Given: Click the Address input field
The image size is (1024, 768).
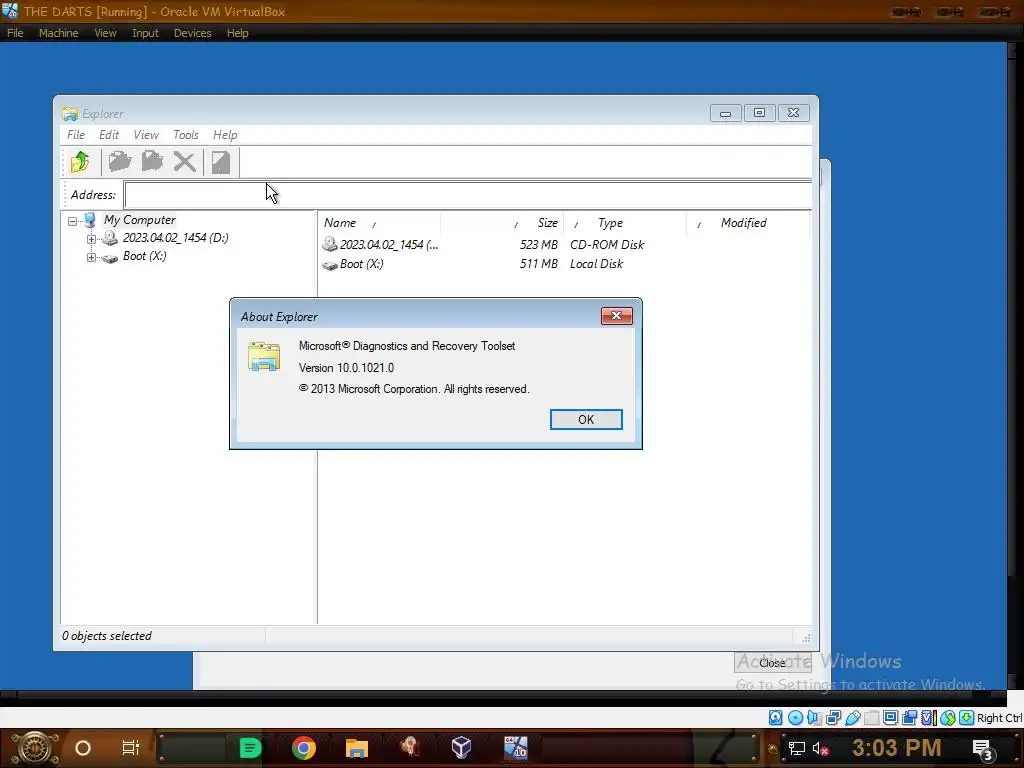Looking at the screenshot, I should (x=468, y=195).
